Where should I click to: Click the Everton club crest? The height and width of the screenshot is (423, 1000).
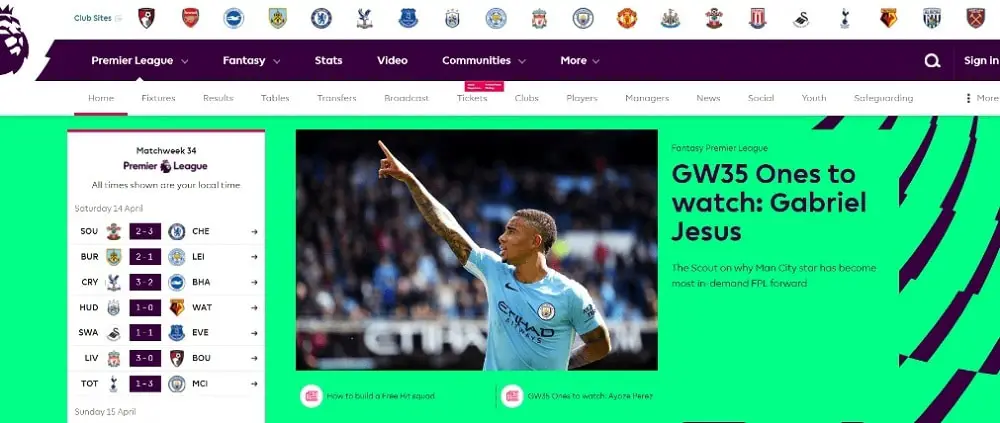(x=408, y=18)
